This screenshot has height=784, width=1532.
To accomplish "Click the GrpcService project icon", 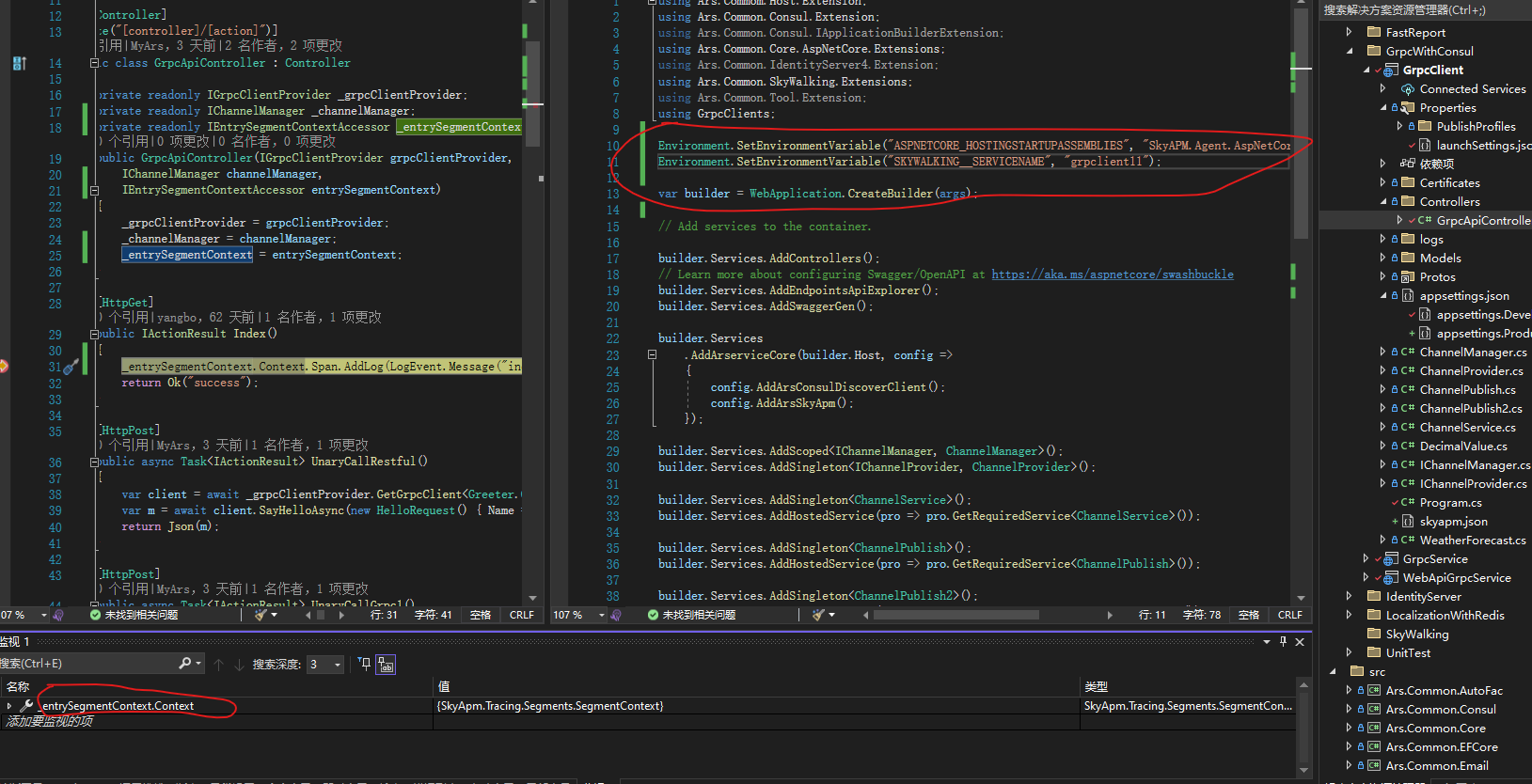I will (1391, 559).
